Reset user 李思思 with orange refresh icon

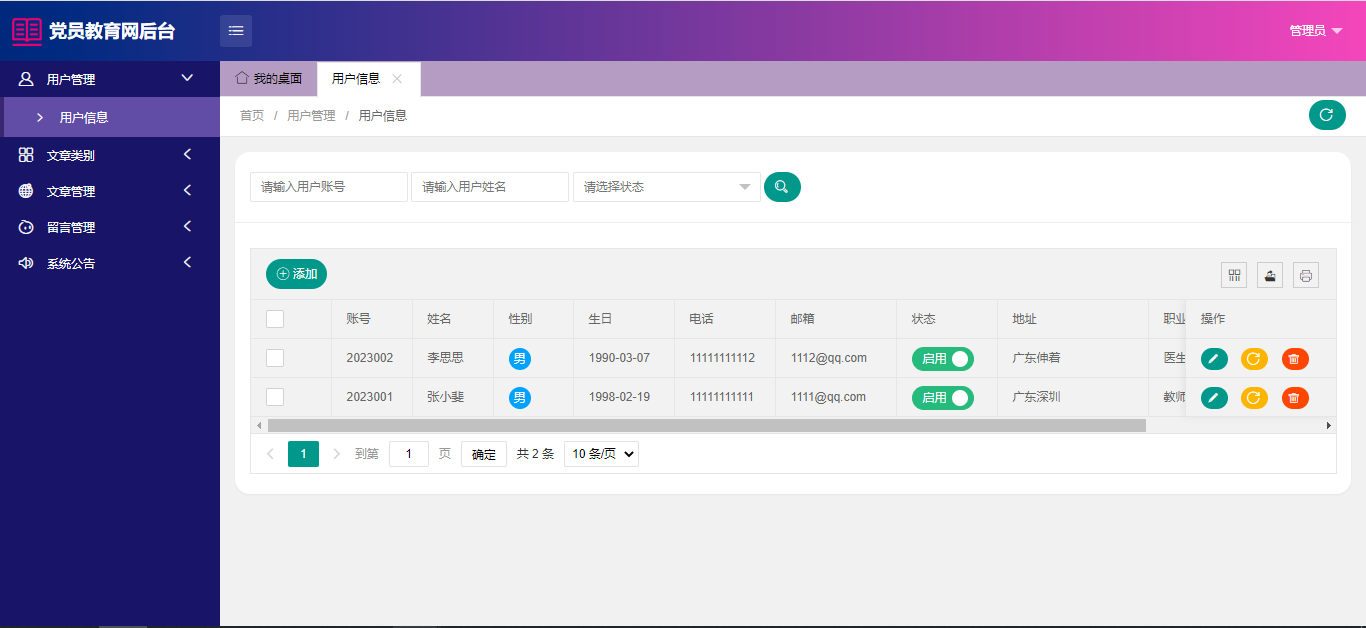(1254, 359)
